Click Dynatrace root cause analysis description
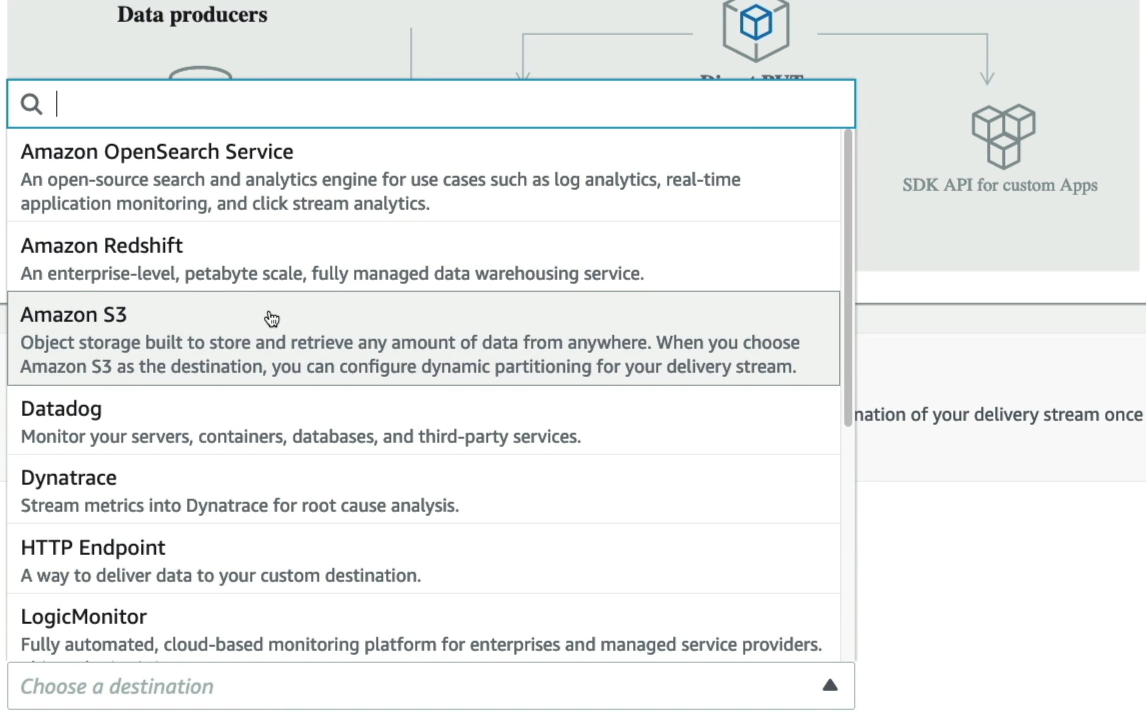Viewport: 1146px width, 717px height. tap(240, 506)
